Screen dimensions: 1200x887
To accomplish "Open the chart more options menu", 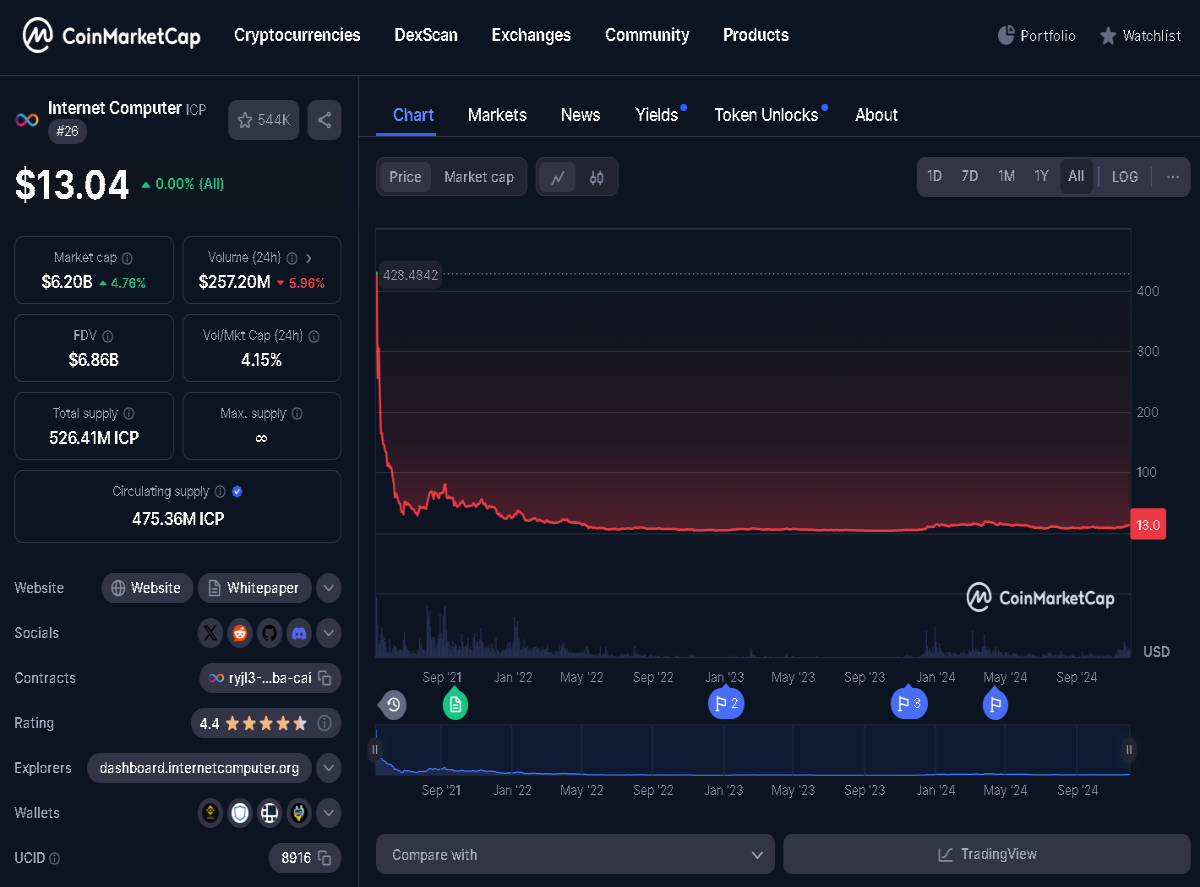I will click(1172, 177).
